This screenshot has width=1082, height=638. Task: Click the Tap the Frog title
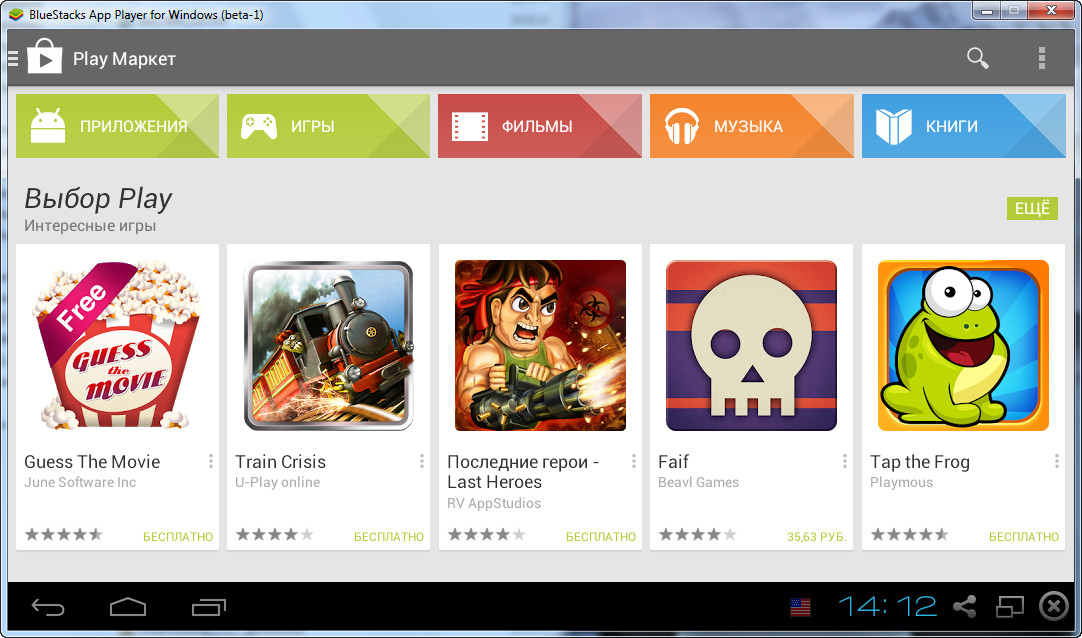click(920, 462)
